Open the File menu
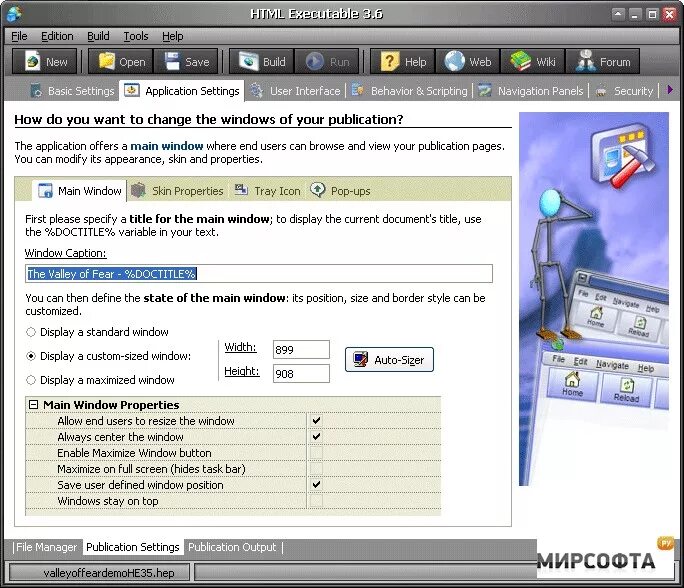 (x=19, y=36)
